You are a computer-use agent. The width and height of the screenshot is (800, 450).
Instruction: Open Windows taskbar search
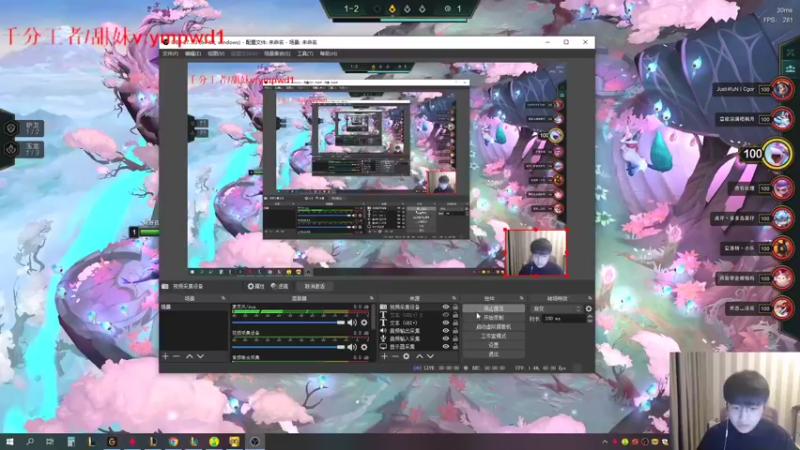(x=30, y=441)
